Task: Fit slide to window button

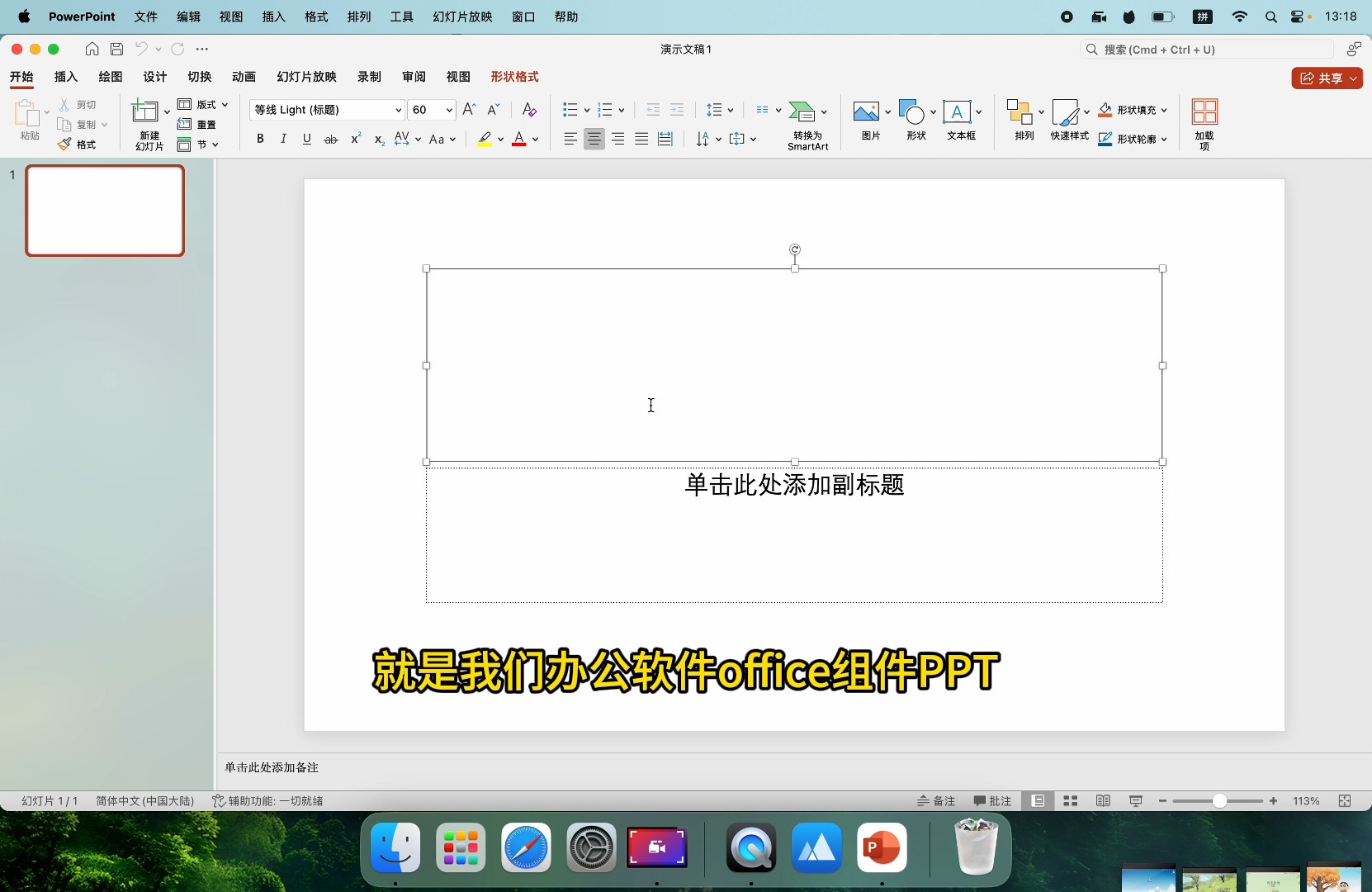Action: click(x=1345, y=800)
